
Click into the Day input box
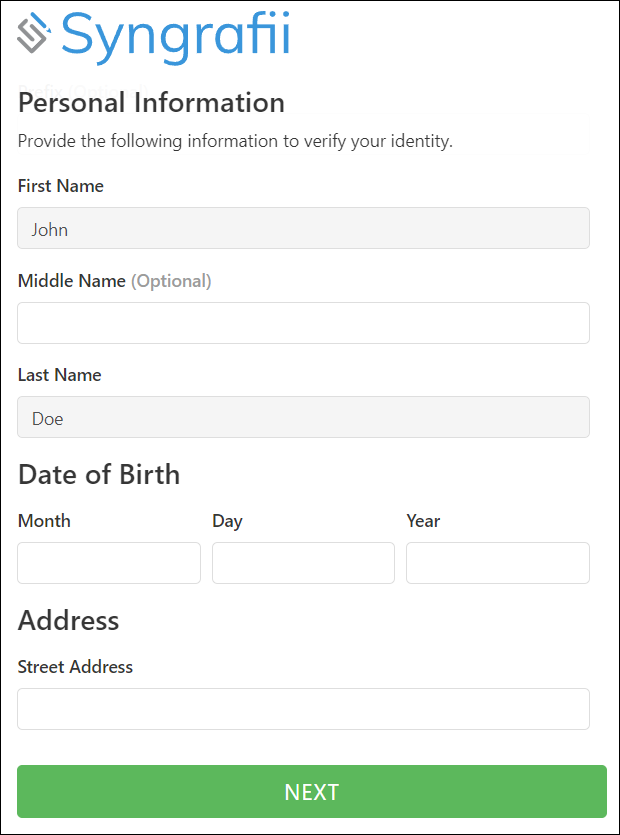(302, 563)
